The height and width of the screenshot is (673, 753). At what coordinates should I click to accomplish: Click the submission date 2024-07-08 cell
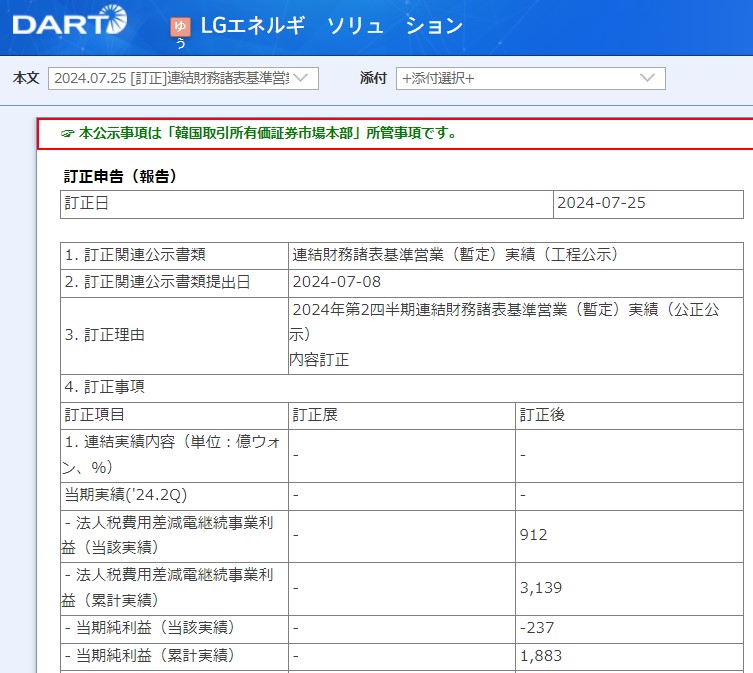[x=337, y=282]
